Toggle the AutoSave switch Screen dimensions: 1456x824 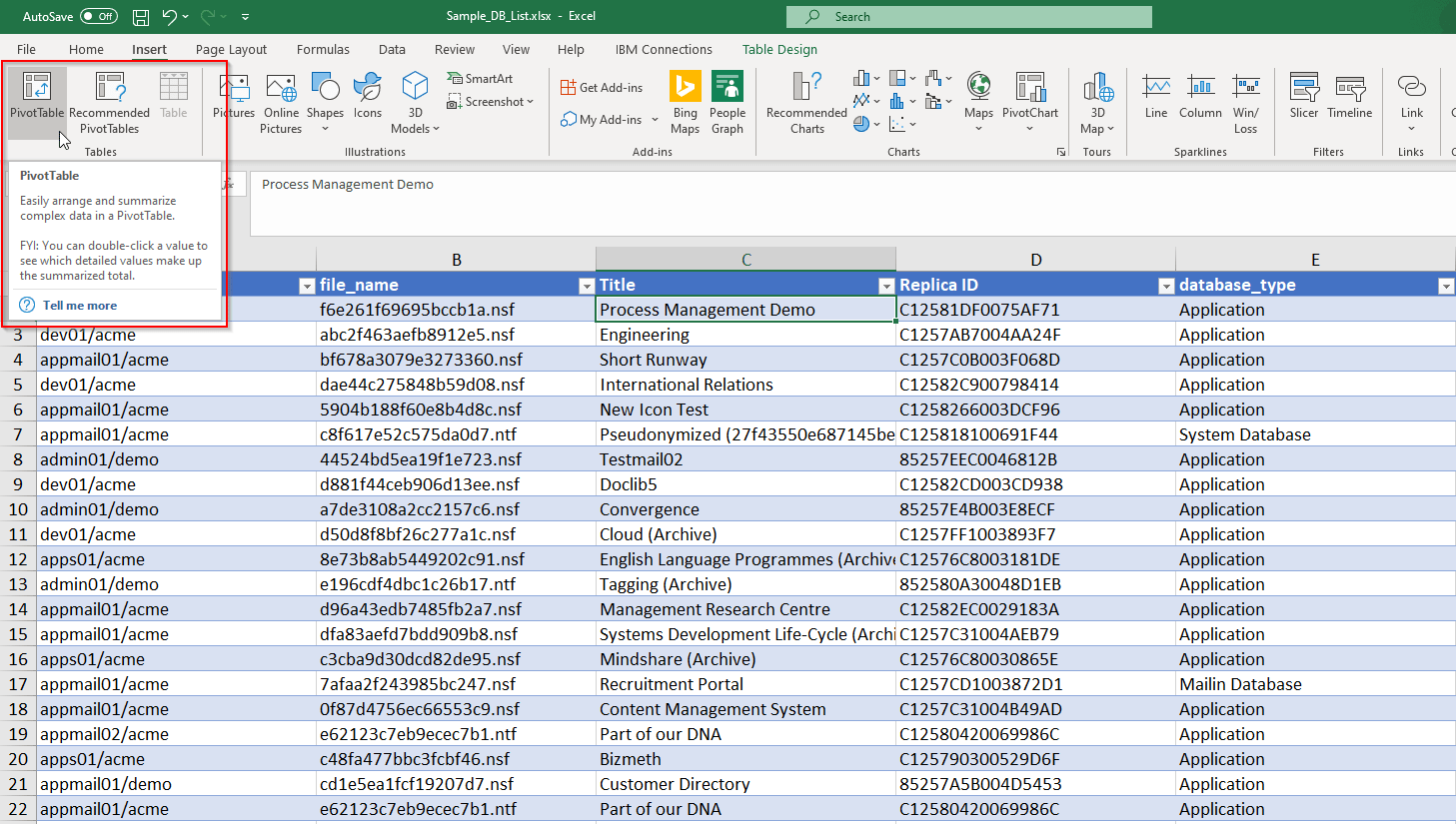(x=98, y=16)
